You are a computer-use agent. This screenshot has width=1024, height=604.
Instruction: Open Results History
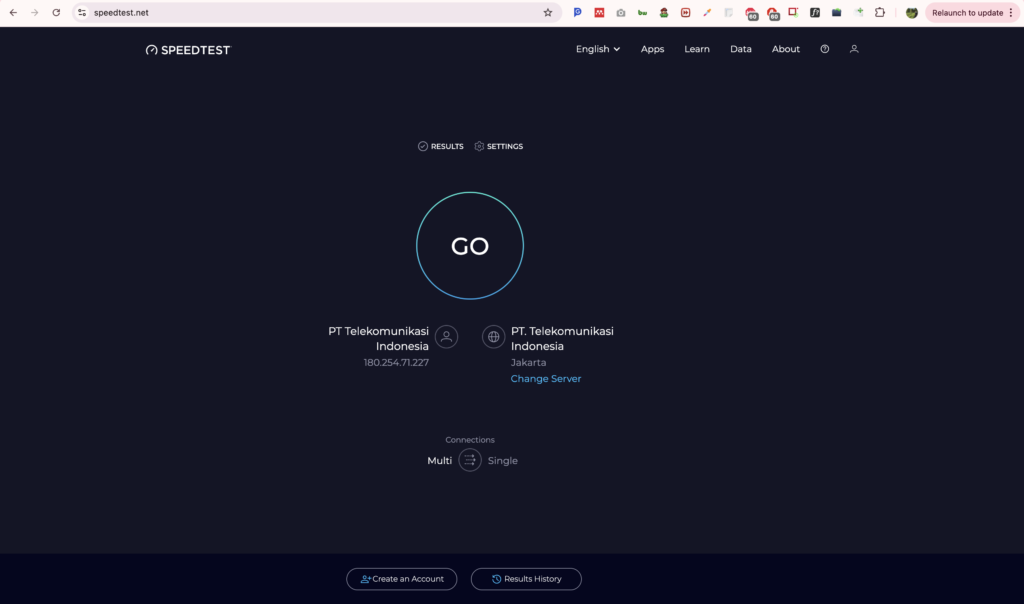pyautogui.click(x=526, y=579)
